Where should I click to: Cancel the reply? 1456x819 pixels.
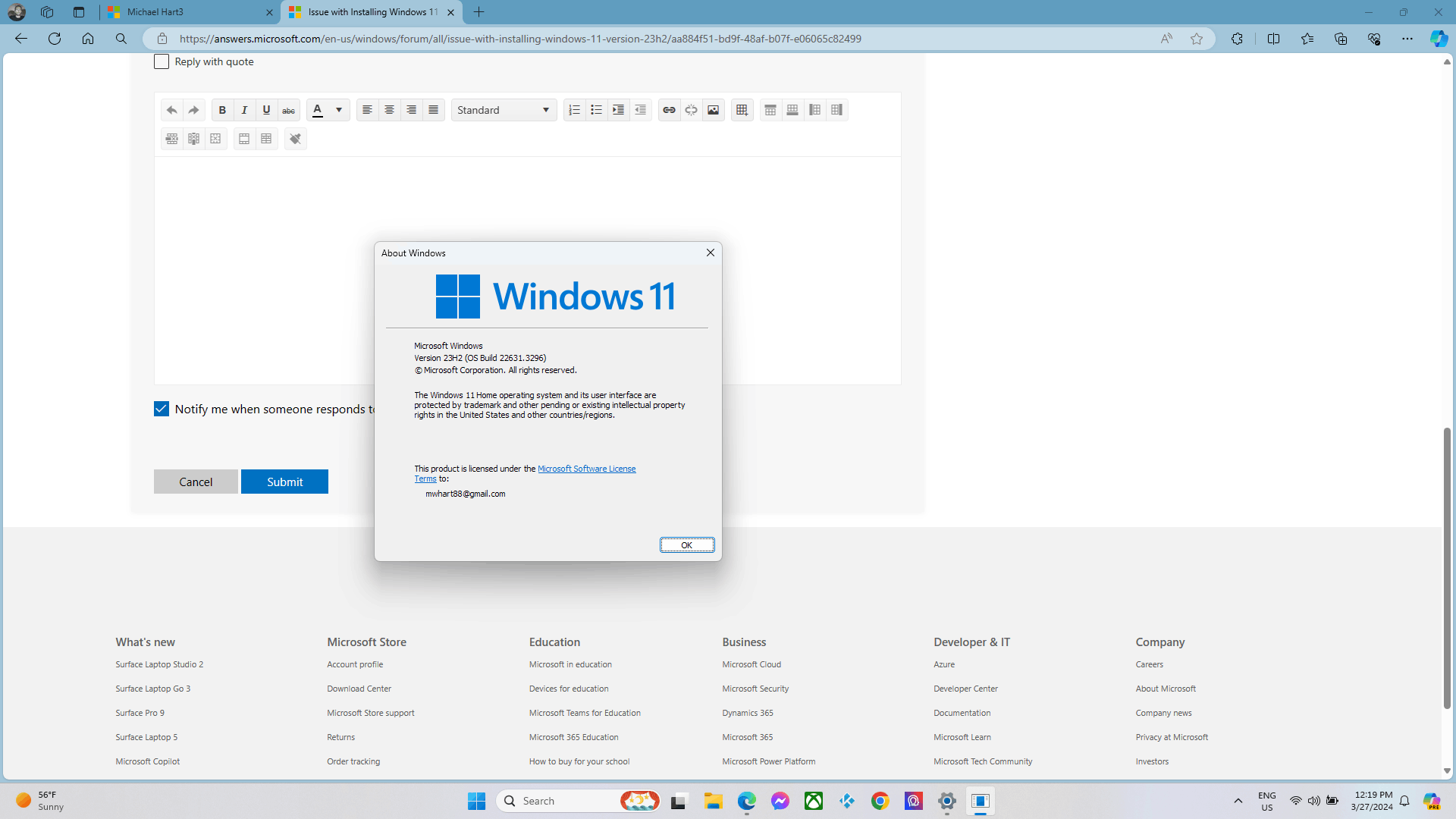coord(196,482)
